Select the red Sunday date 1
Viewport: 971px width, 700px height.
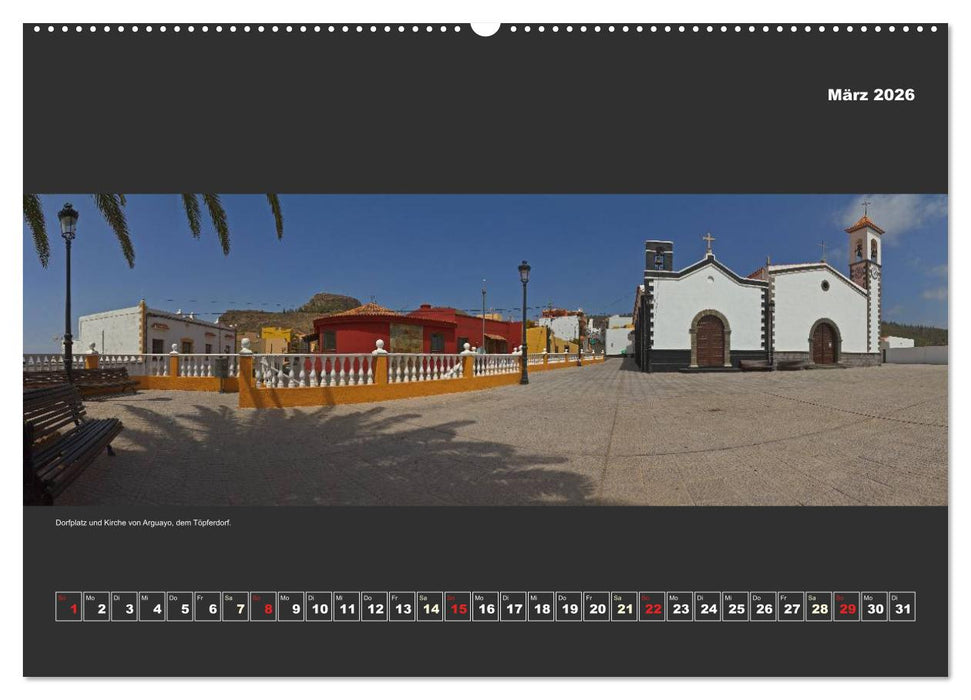(x=70, y=605)
